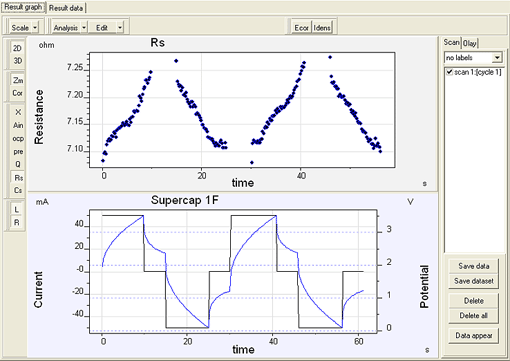Click the Delete all button
The image size is (510, 361).
(x=474, y=315)
